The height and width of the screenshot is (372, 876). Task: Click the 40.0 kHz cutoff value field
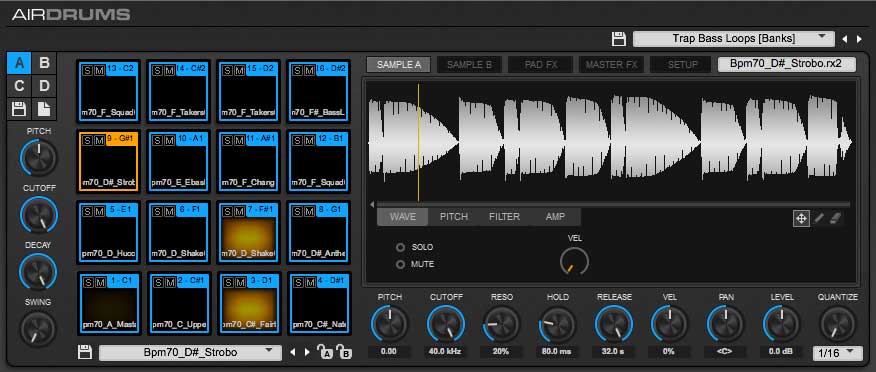[445, 352]
